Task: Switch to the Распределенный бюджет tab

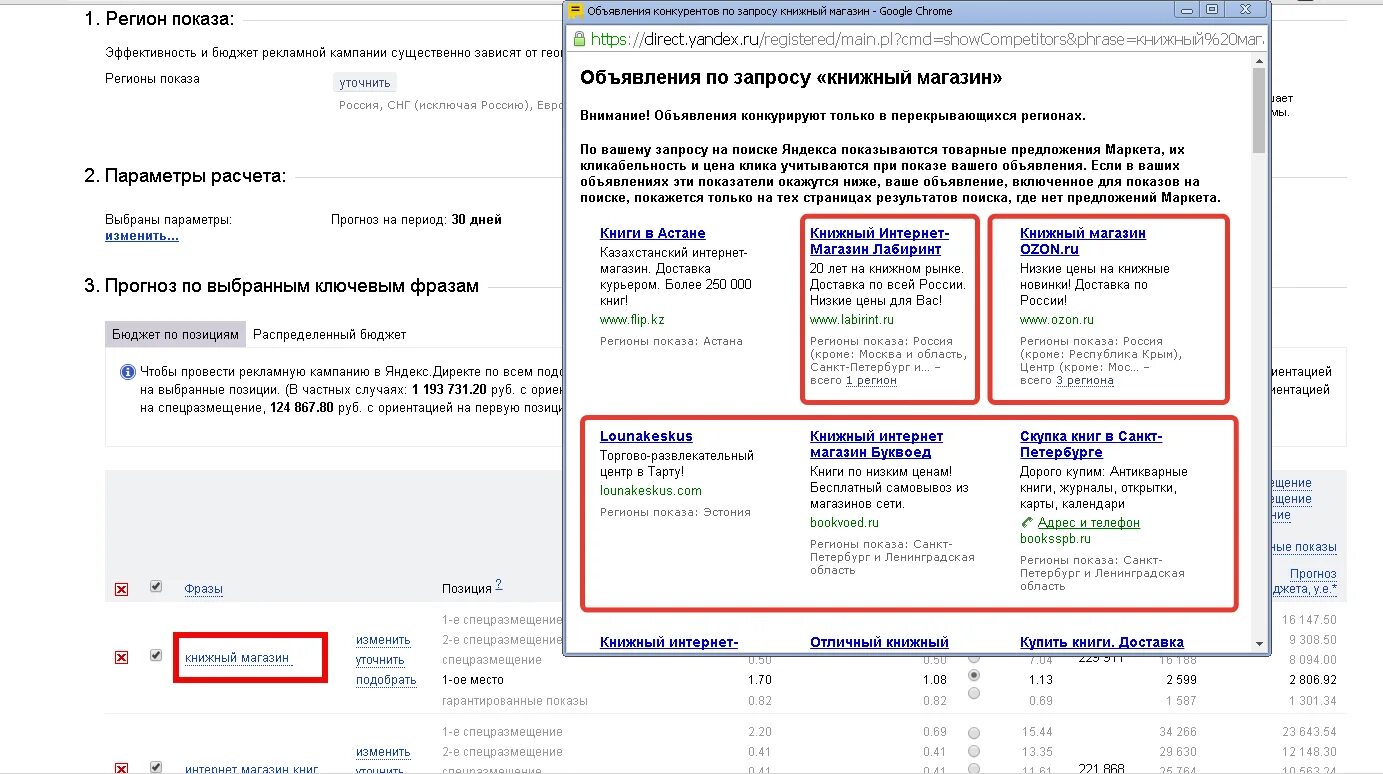Action: tap(329, 334)
